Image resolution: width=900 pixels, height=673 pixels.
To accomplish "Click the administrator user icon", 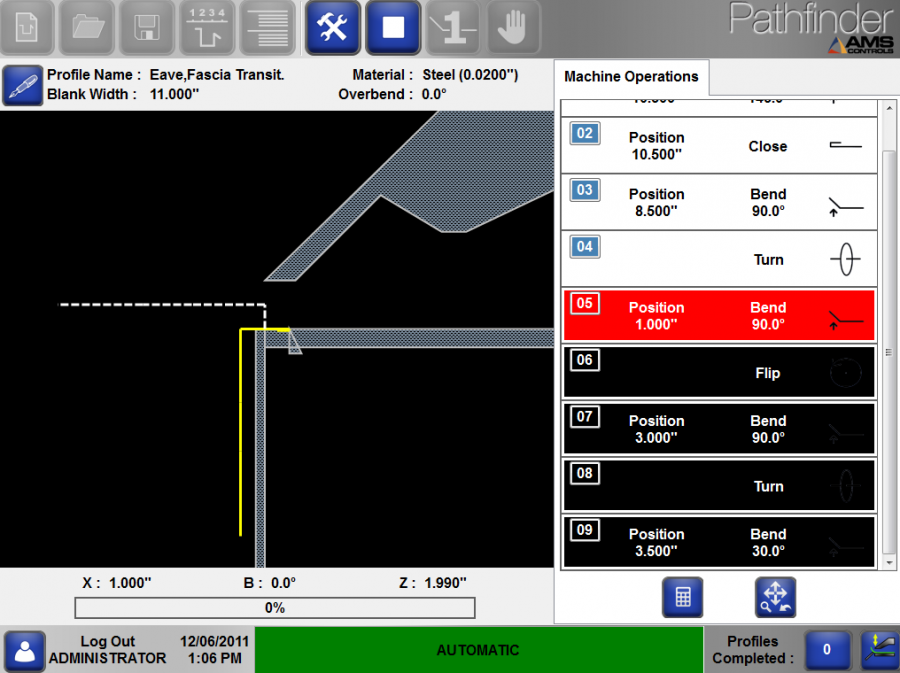I will (24, 651).
